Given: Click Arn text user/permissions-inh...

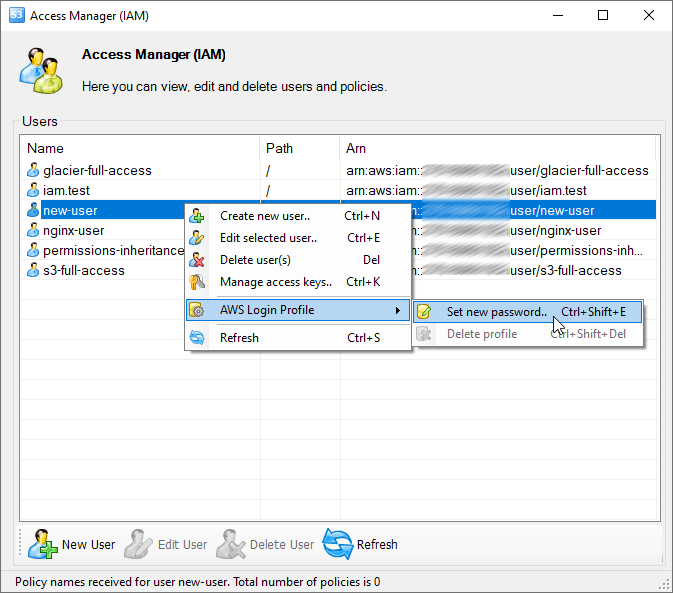Looking at the screenshot, I should (576, 250).
